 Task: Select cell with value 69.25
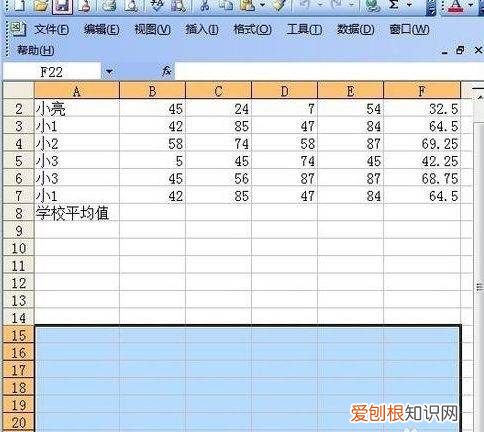pos(422,144)
